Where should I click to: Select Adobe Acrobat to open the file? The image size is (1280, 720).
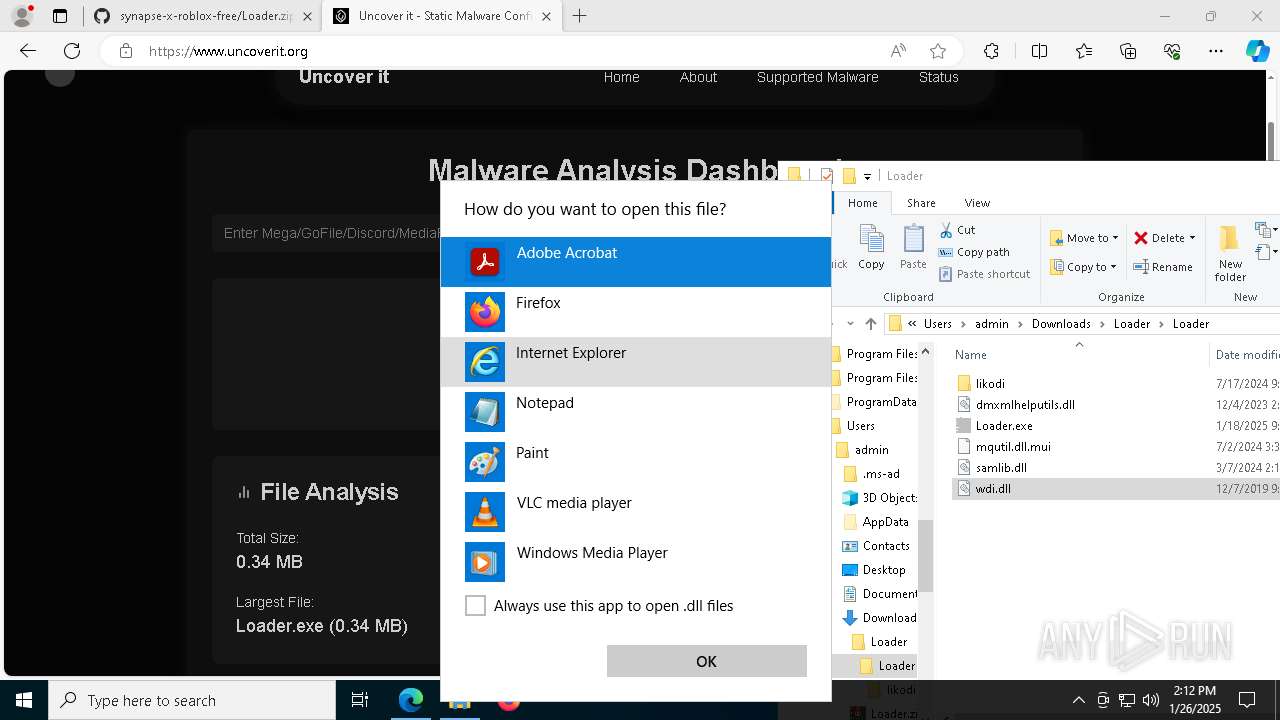[636, 262]
